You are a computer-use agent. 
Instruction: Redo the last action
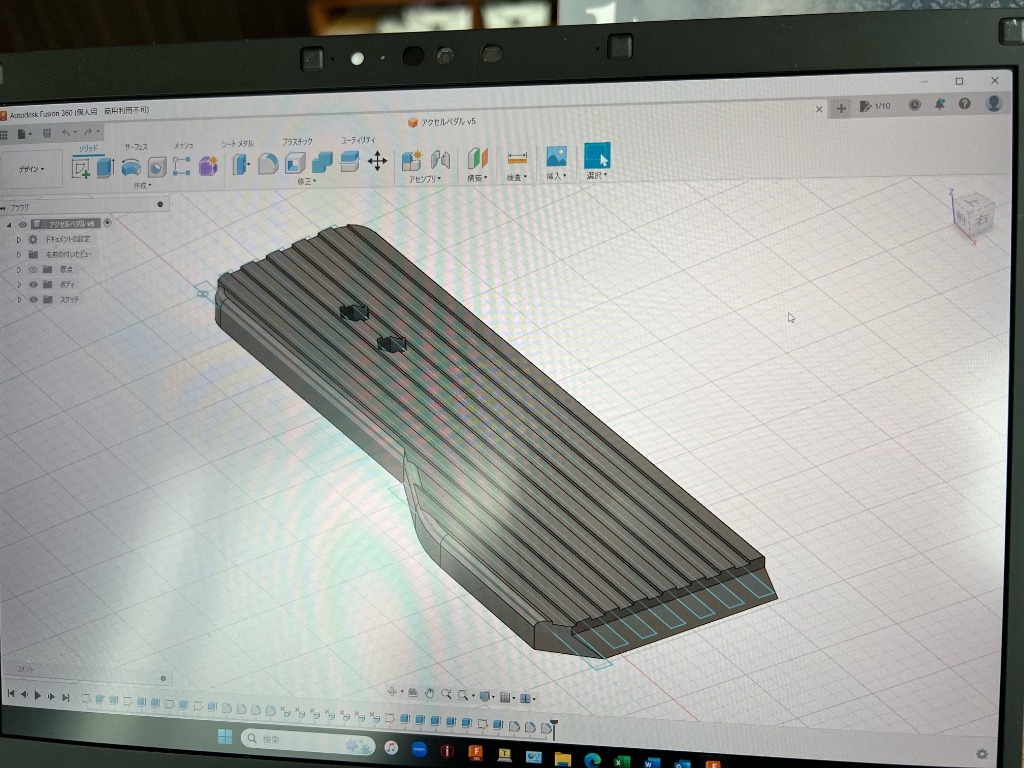click(x=88, y=132)
